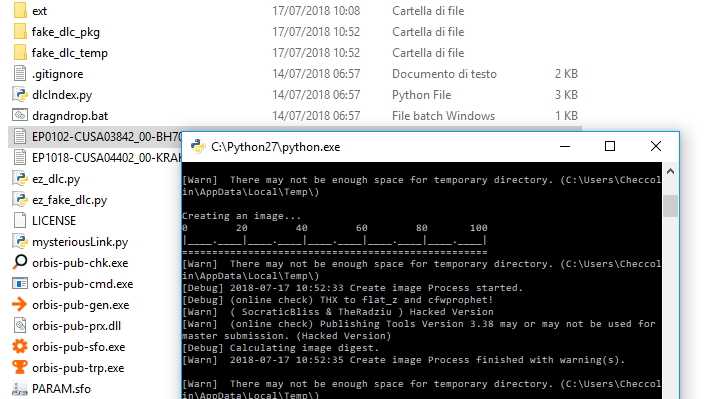Minimize the python.exe console window
Screen dimensions: 710x399
pos(565,146)
